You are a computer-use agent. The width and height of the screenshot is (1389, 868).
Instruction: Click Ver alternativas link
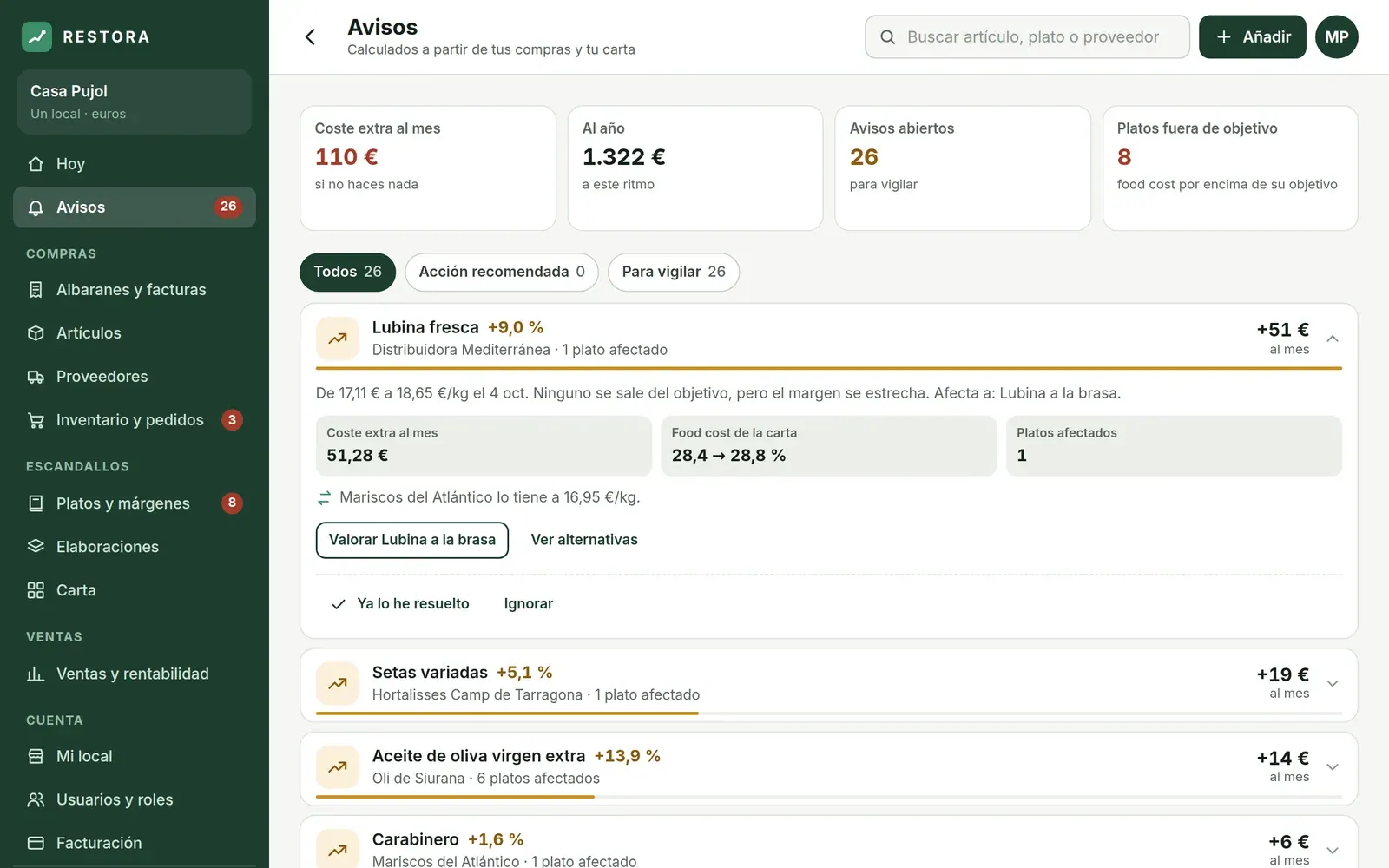tap(584, 540)
